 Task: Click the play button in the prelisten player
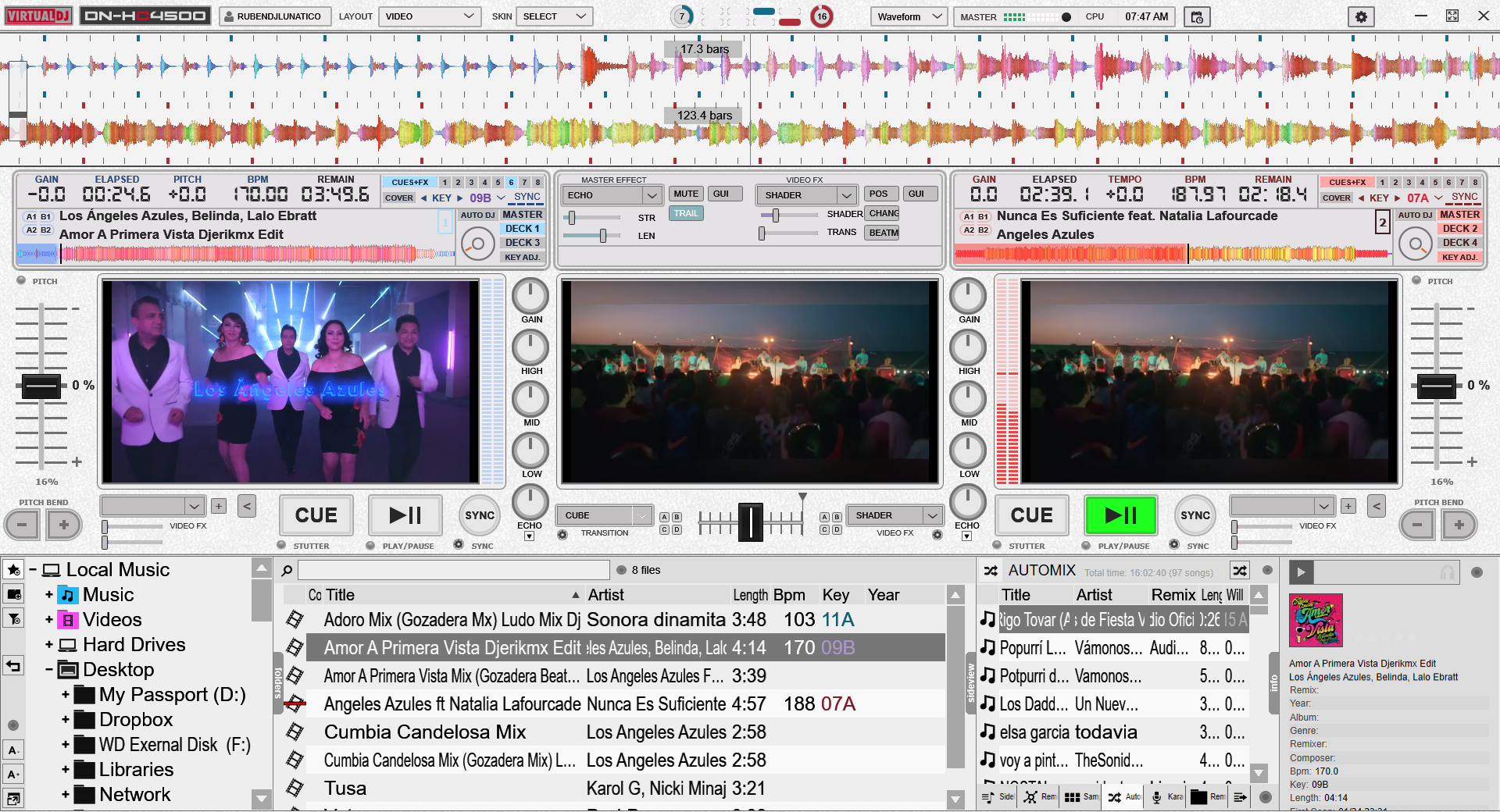click(1301, 572)
